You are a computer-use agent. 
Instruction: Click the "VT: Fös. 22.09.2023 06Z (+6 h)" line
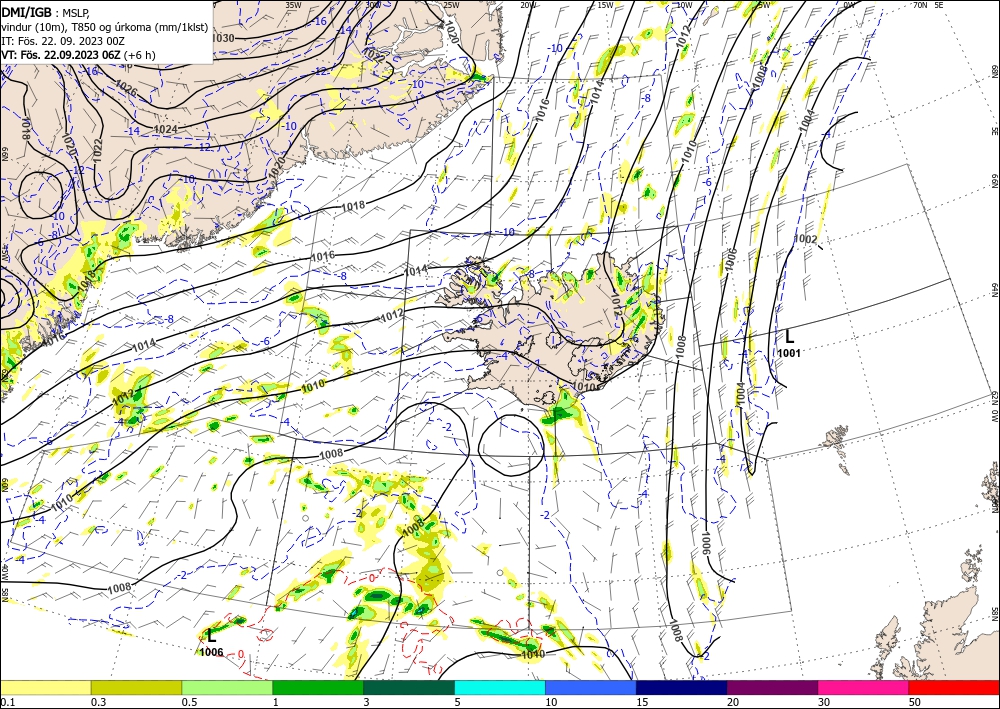pos(78,55)
